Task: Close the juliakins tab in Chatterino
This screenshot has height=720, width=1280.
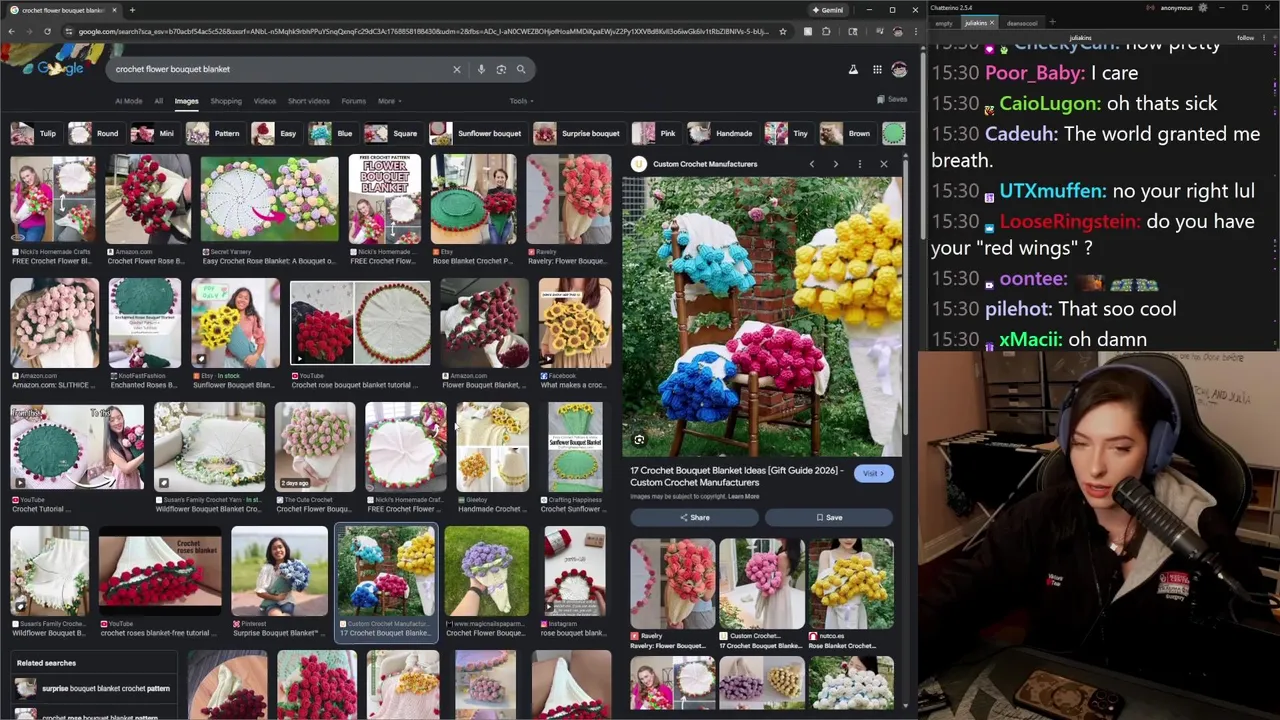Action: (x=992, y=22)
